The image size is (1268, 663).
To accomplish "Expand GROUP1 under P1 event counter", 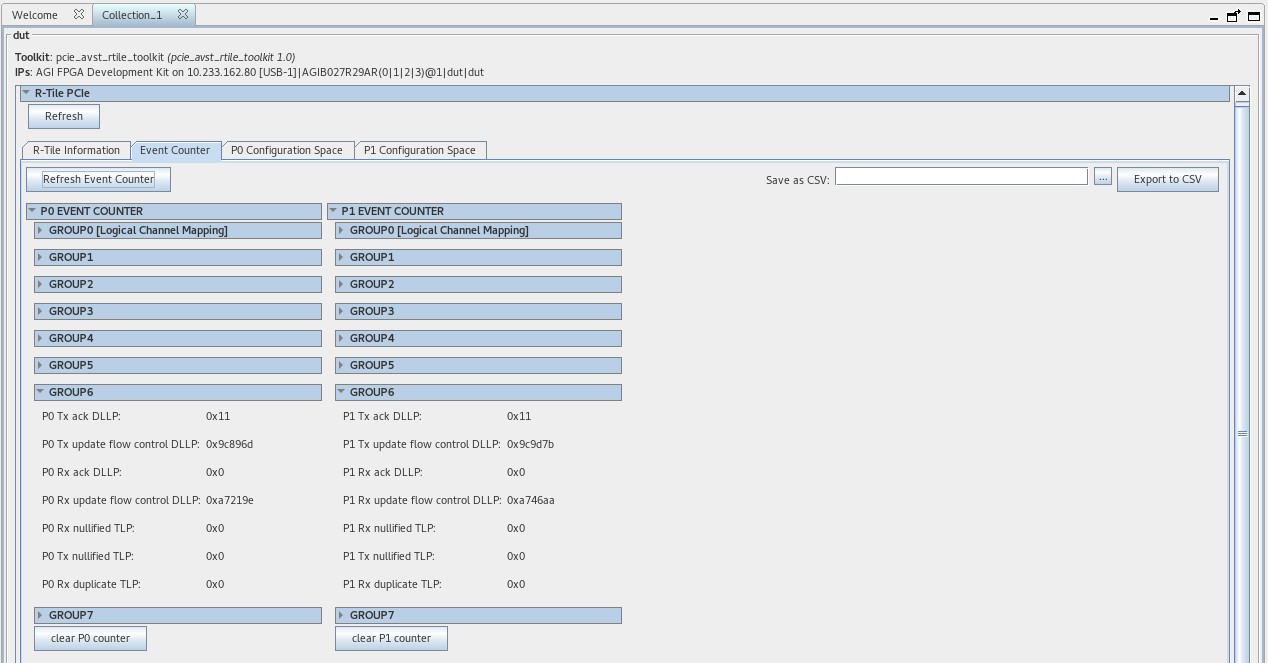I will [341, 257].
